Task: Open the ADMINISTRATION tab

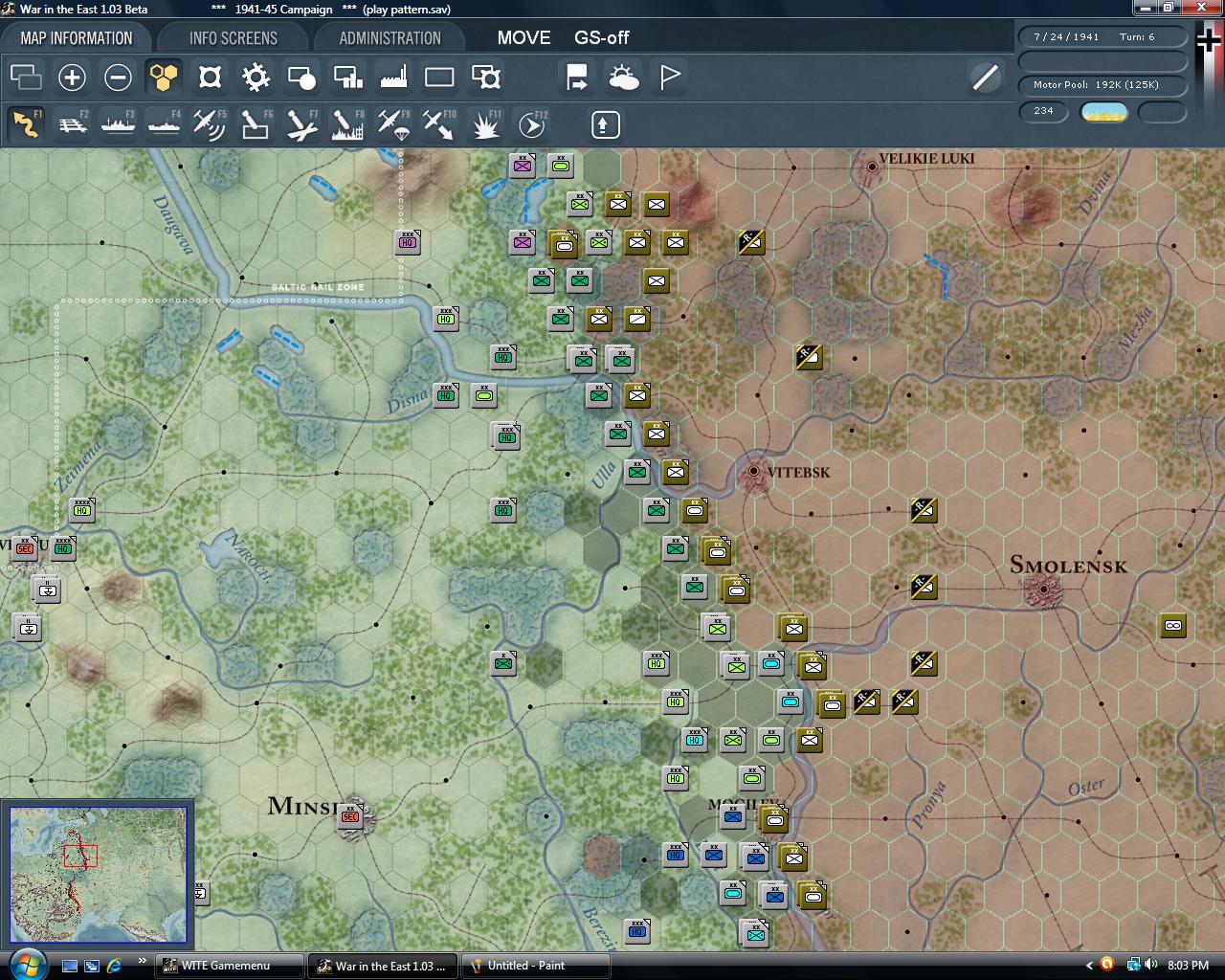Action: pyautogui.click(x=390, y=38)
